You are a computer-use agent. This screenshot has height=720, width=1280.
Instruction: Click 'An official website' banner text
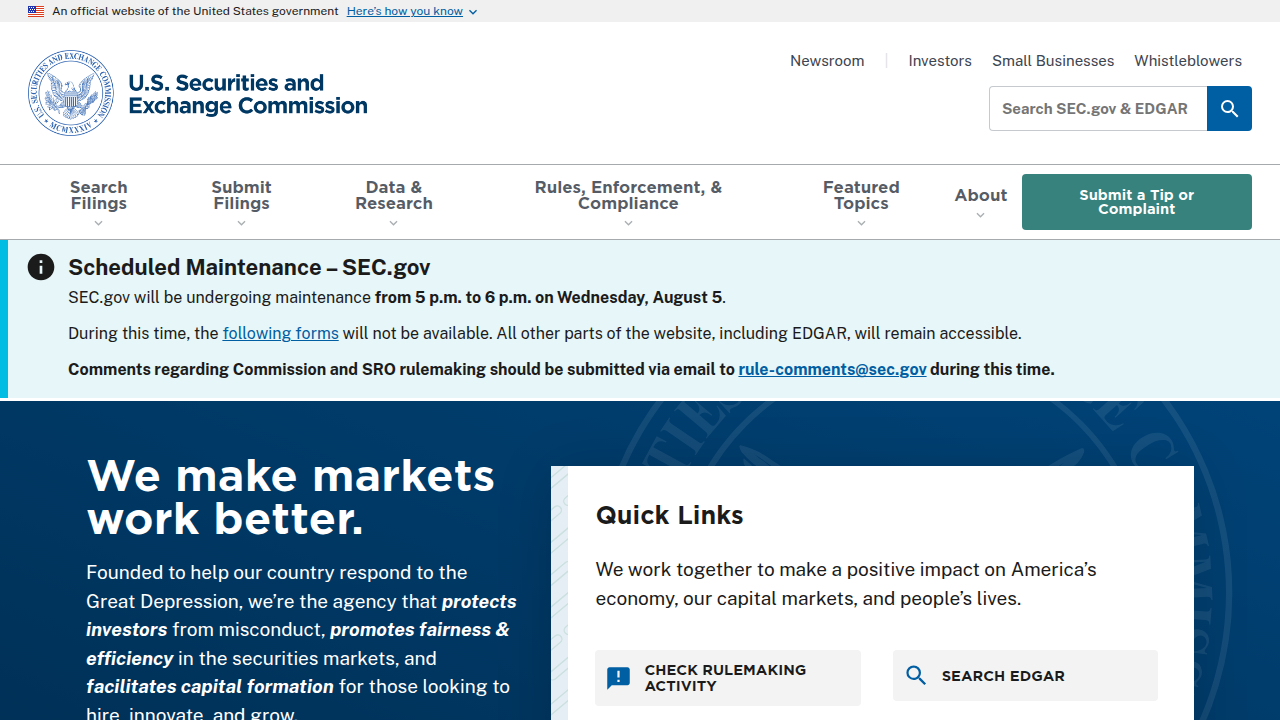(195, 11)
